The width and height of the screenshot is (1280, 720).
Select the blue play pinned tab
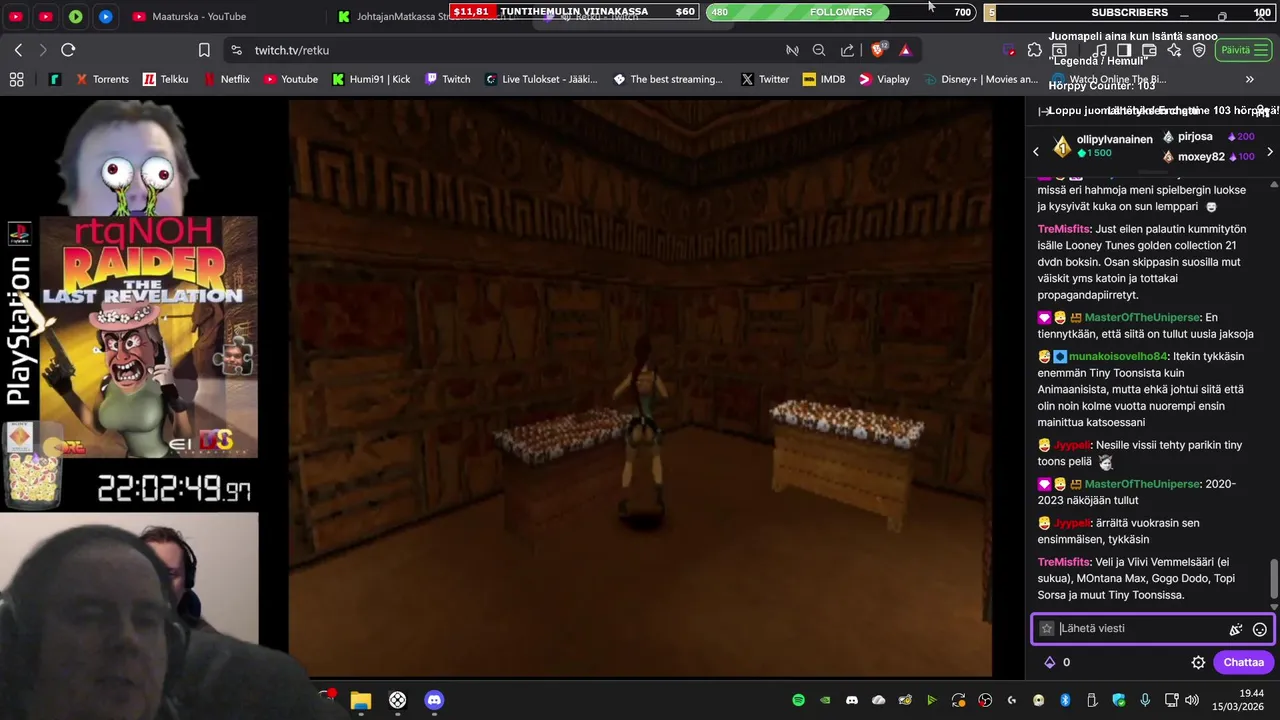click(106, 16)
